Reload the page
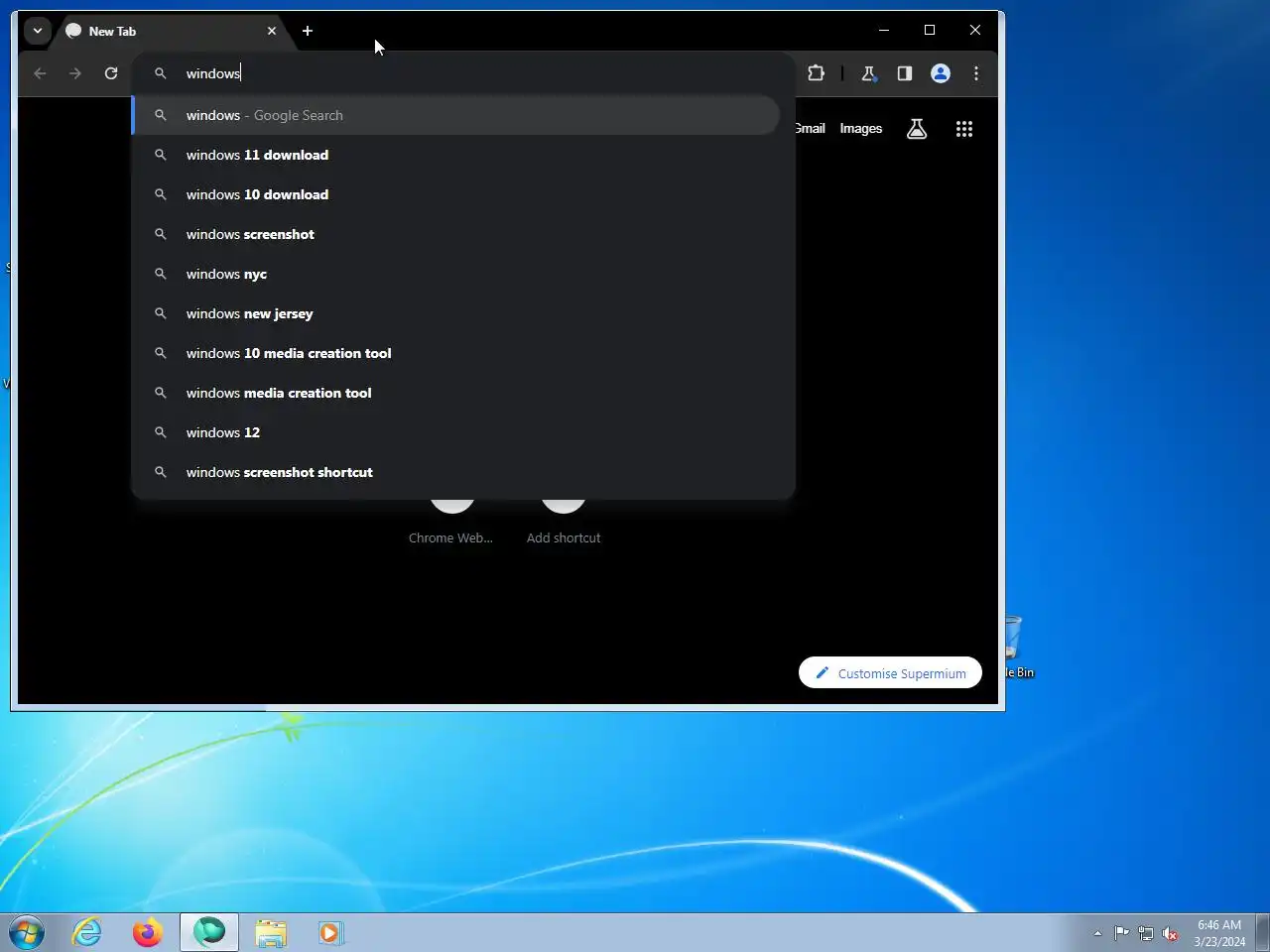 (x=111, y=73)
